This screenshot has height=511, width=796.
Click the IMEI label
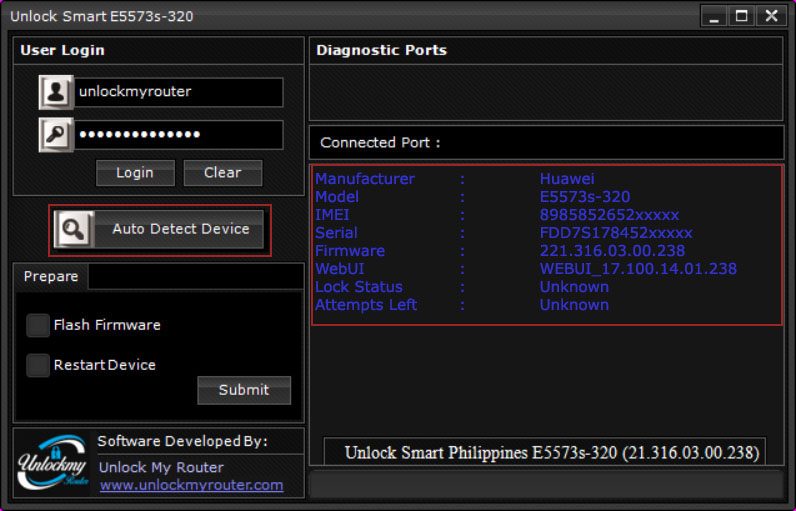tap(332, 215)
